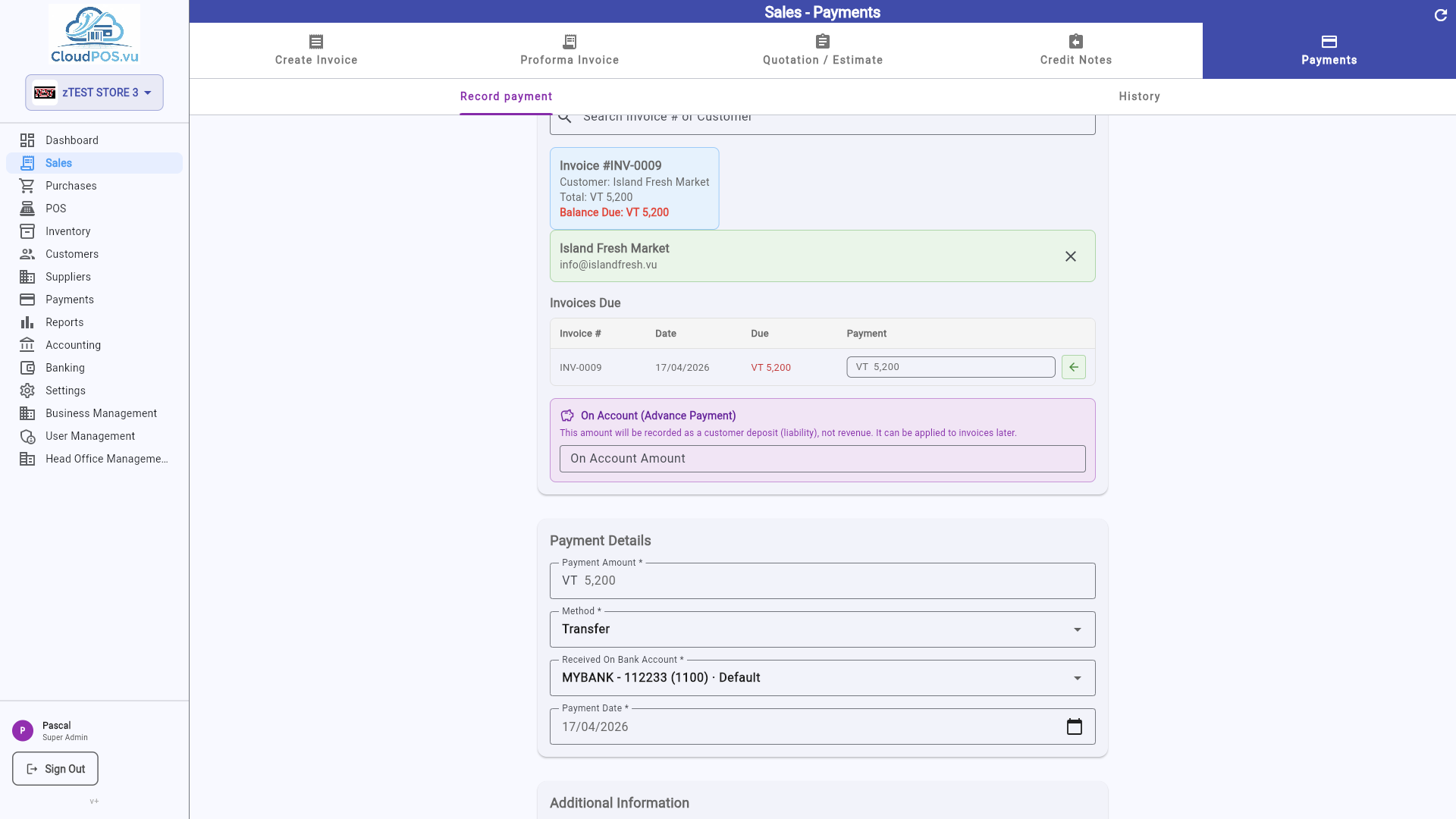Image resolution: width=1456 pixels, height=819 pixels.
Task: Click the Payment Amount field
Action: [823, 581]
